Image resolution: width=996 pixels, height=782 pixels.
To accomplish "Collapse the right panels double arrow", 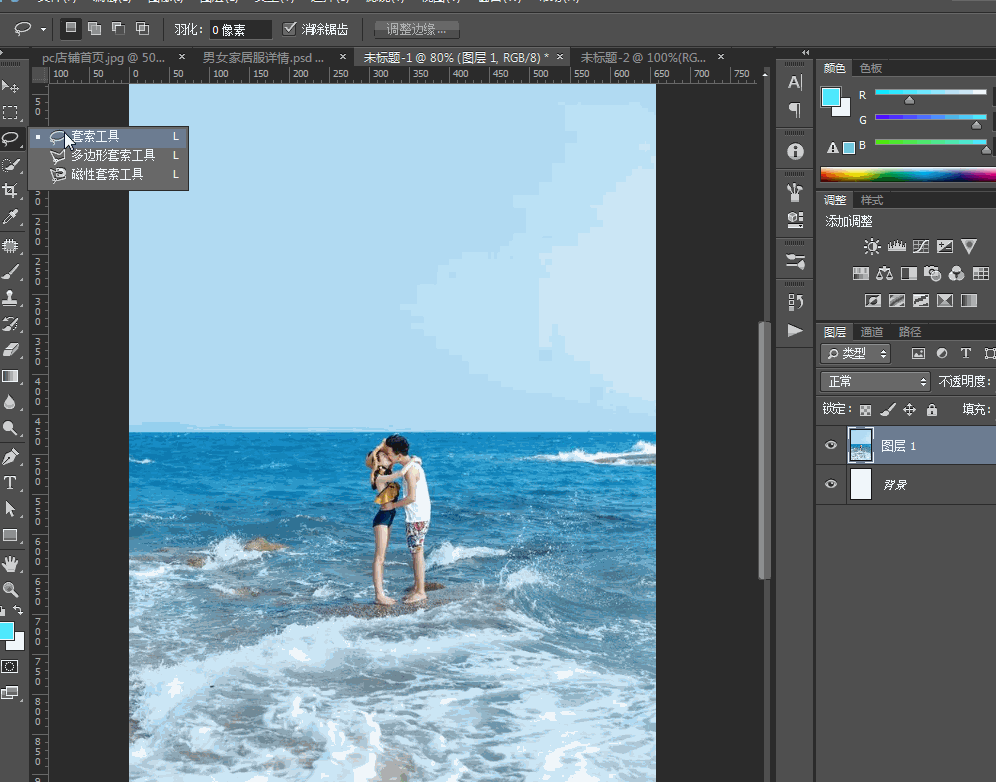I will (x=806, y=53).
